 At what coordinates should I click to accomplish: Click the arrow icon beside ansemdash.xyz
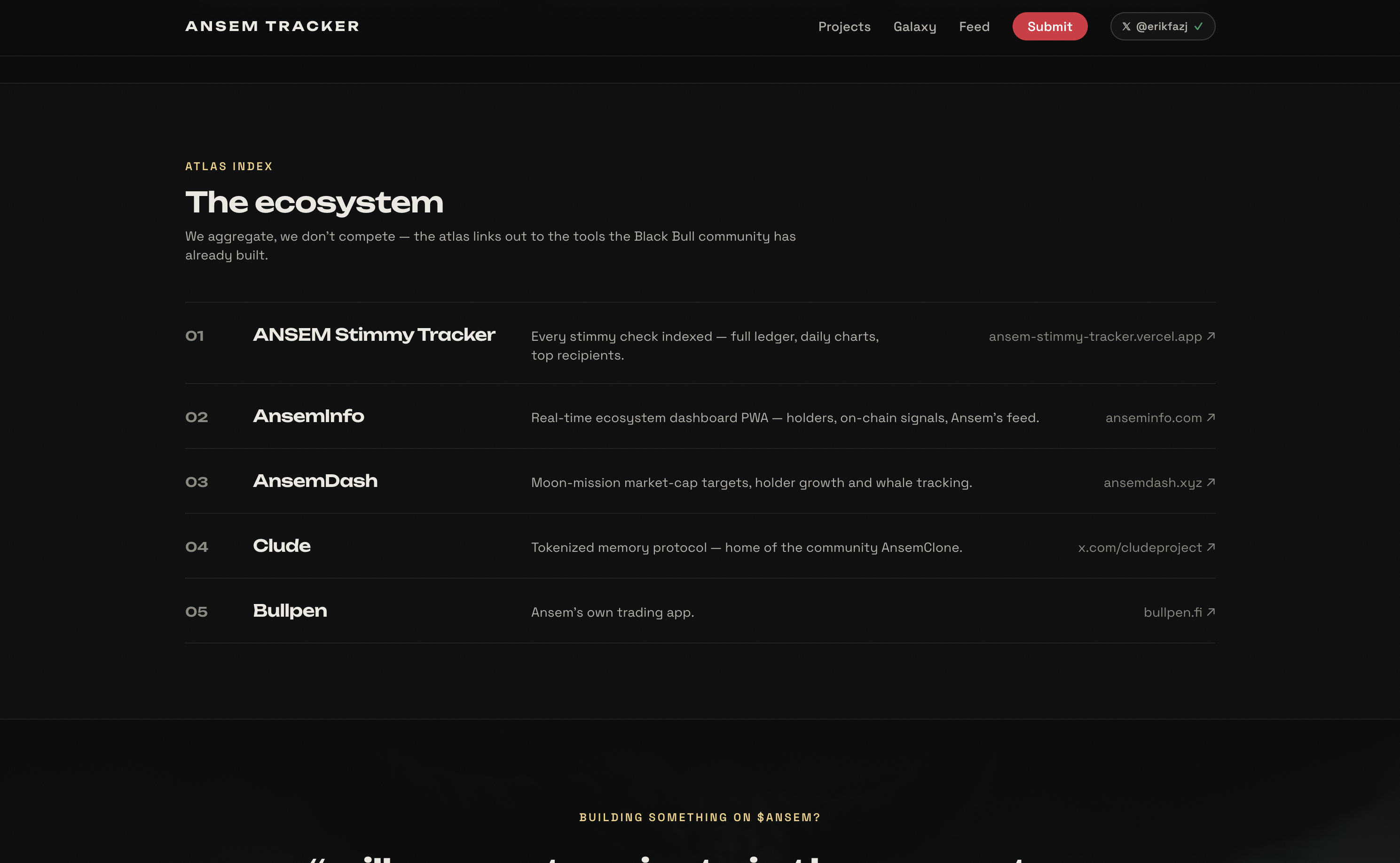[1211, 482]
